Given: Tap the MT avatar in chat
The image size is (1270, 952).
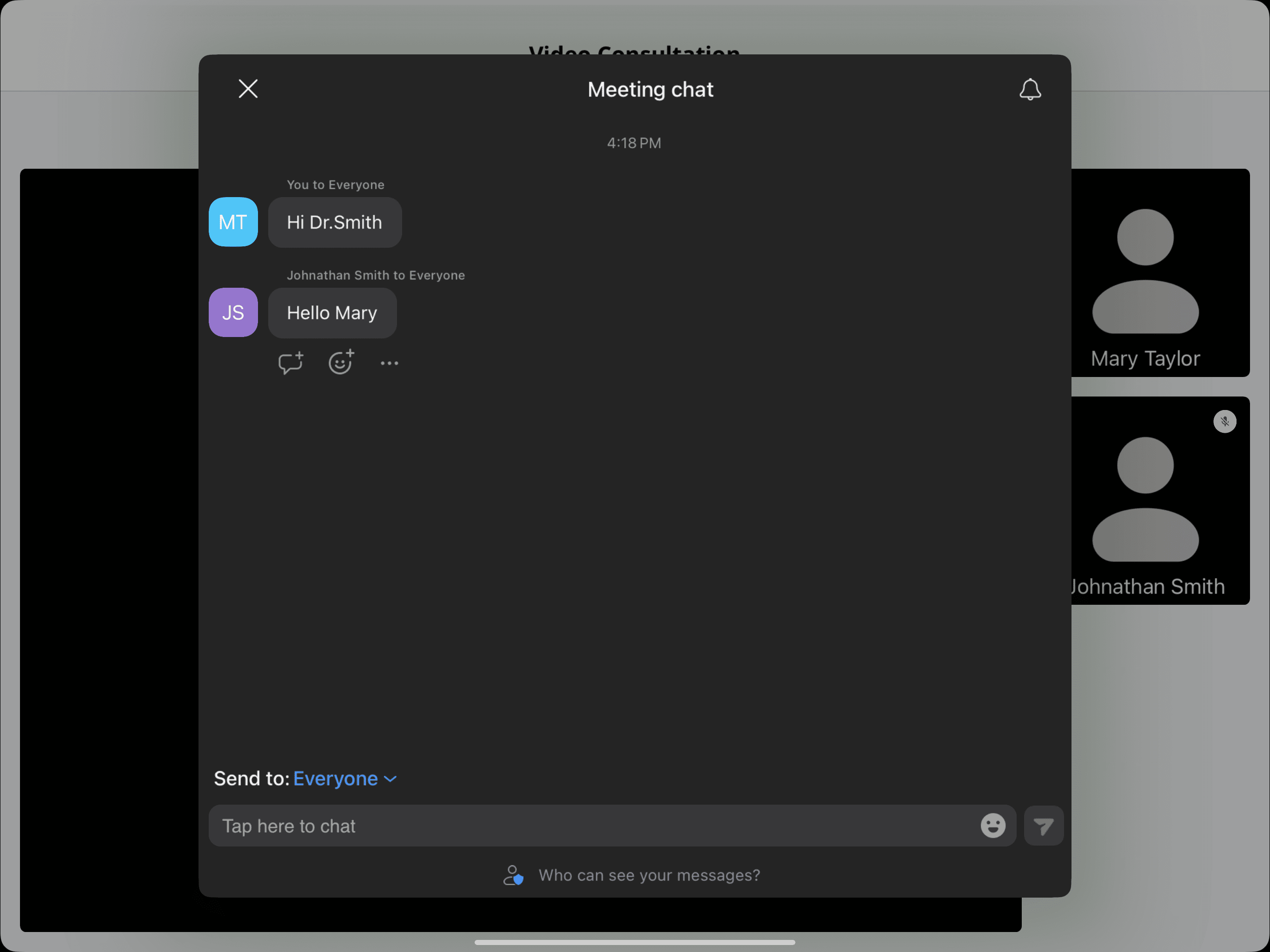Looking at the screenshot, I should [x=233, y=222].
